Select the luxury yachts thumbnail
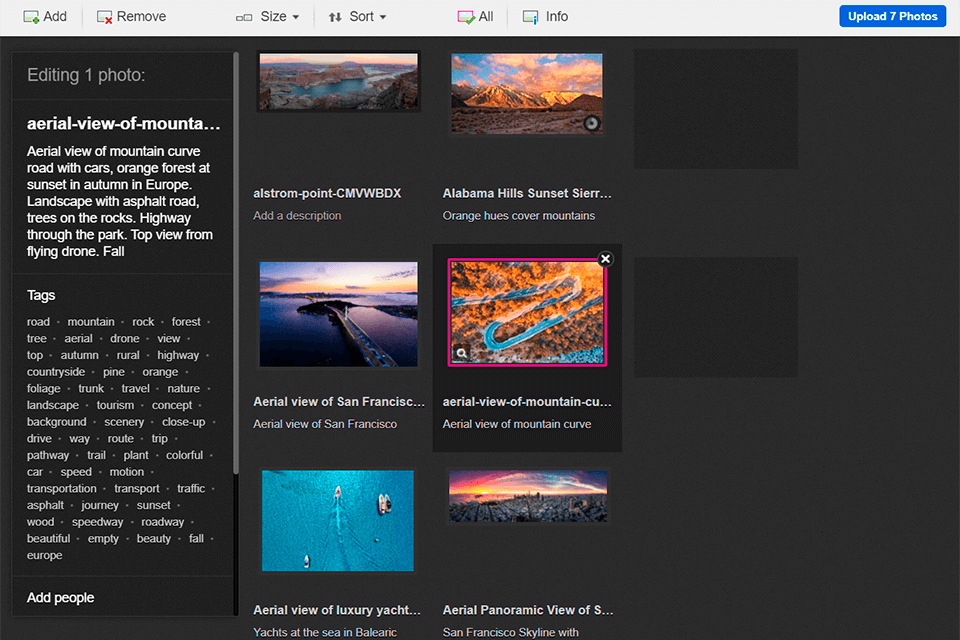Screen dimensions: 960x640 pyautogui.click(x=338, y=521)
